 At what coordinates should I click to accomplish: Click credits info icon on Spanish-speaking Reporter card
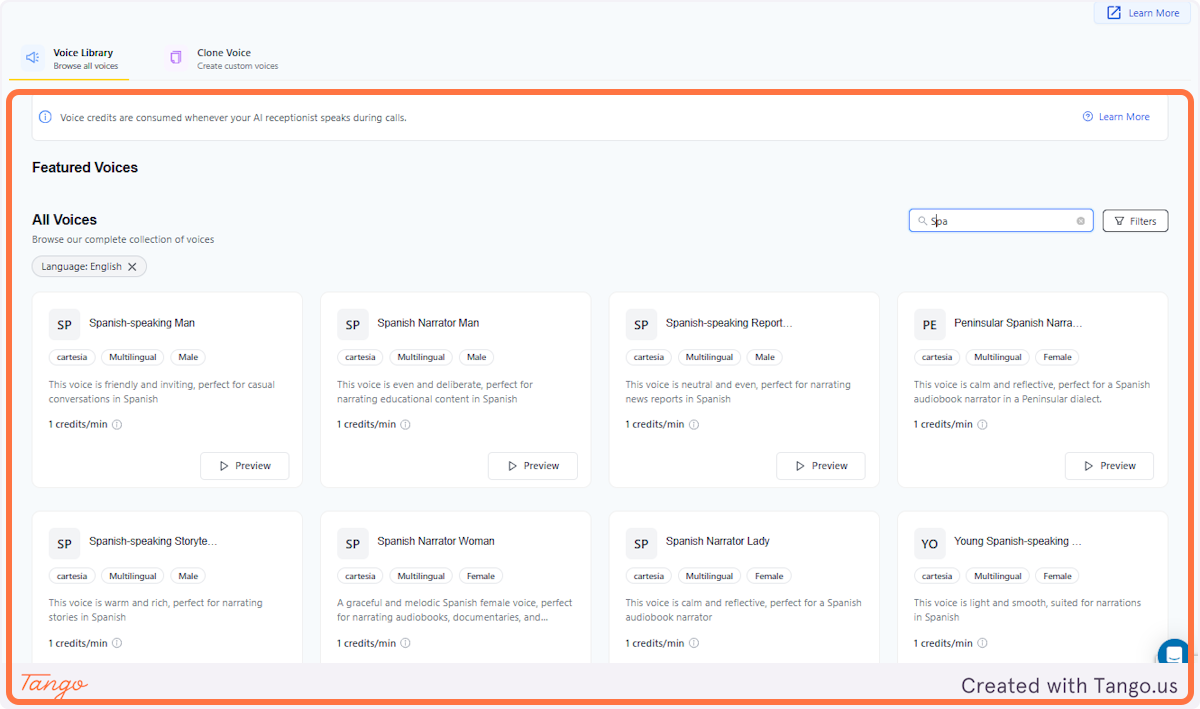point(694,425)
